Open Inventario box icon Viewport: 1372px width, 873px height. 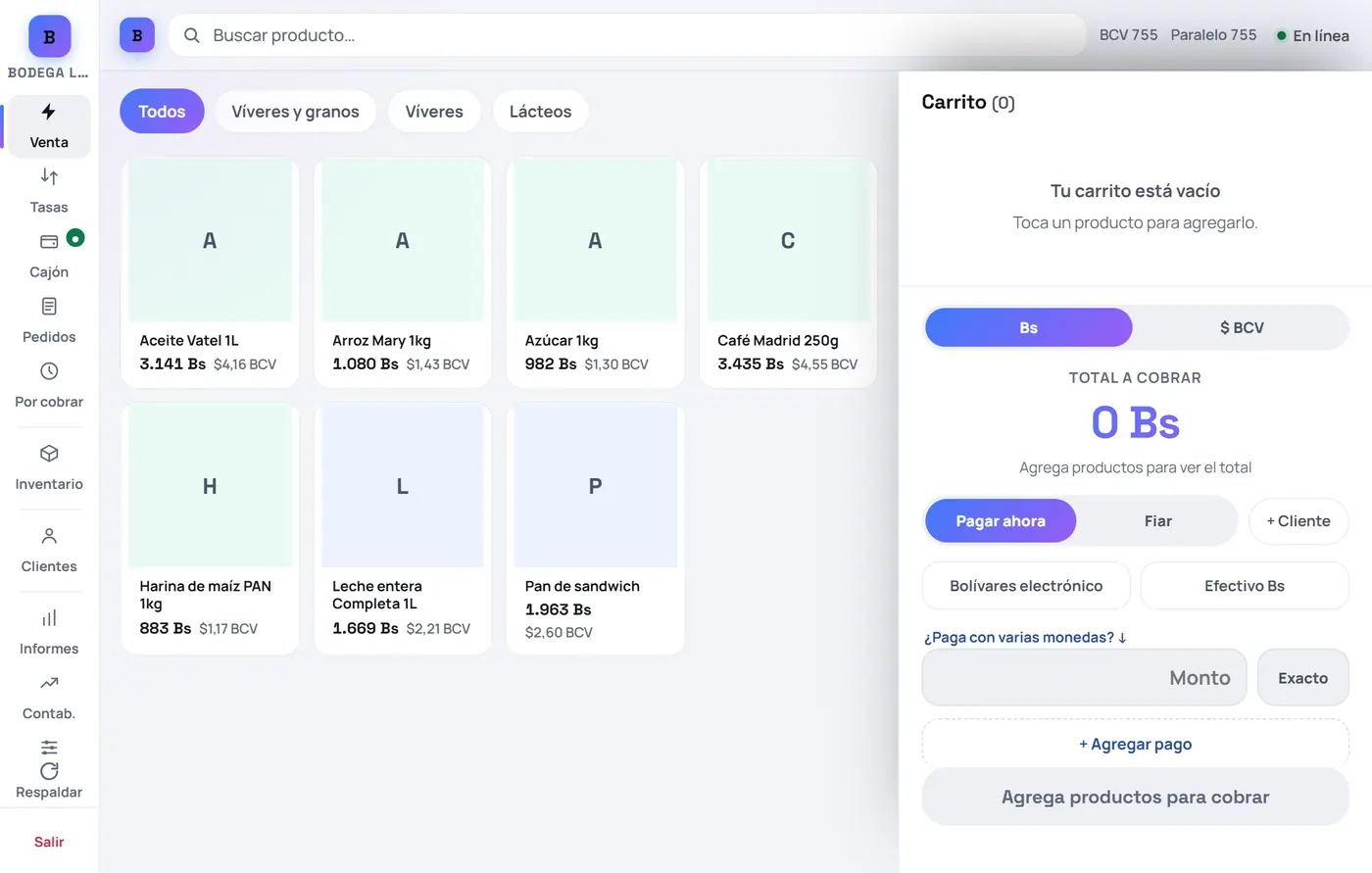coord(49,454)
